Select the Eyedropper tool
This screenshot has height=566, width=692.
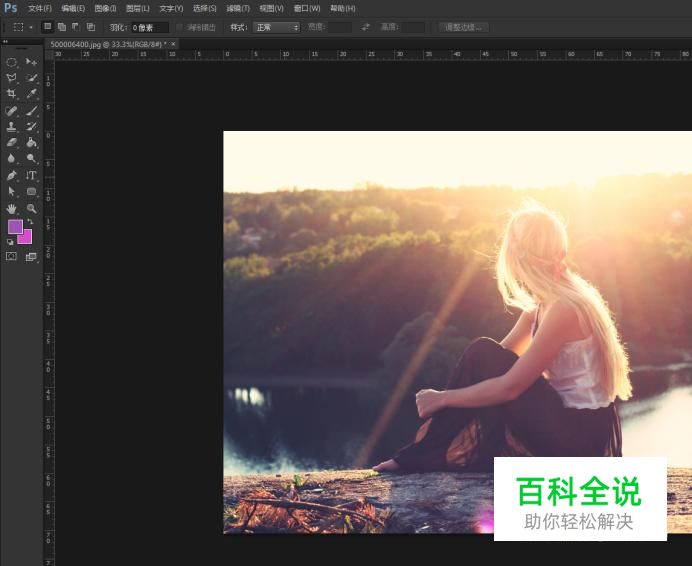31,94
